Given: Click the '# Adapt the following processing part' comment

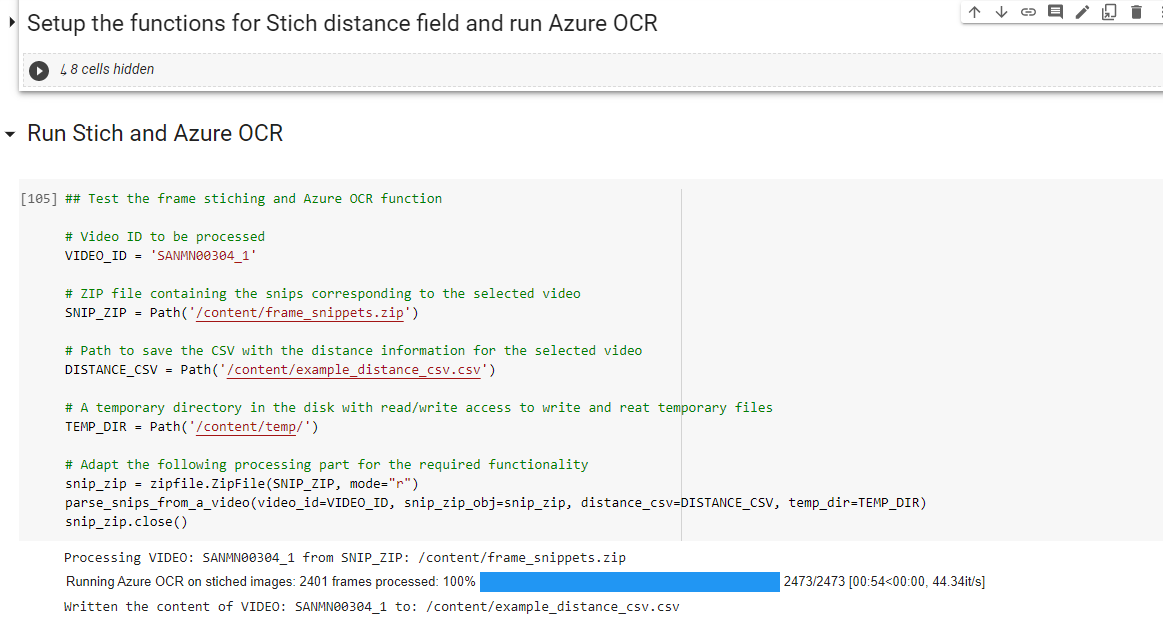Looking at the screenshot, I should 326,465.
